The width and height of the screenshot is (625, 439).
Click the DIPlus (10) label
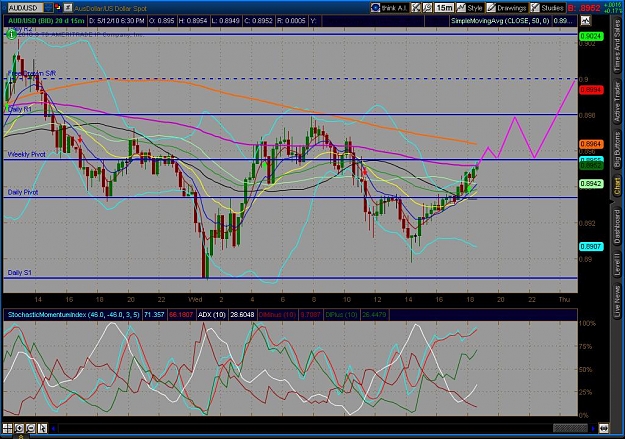point(341,315)
